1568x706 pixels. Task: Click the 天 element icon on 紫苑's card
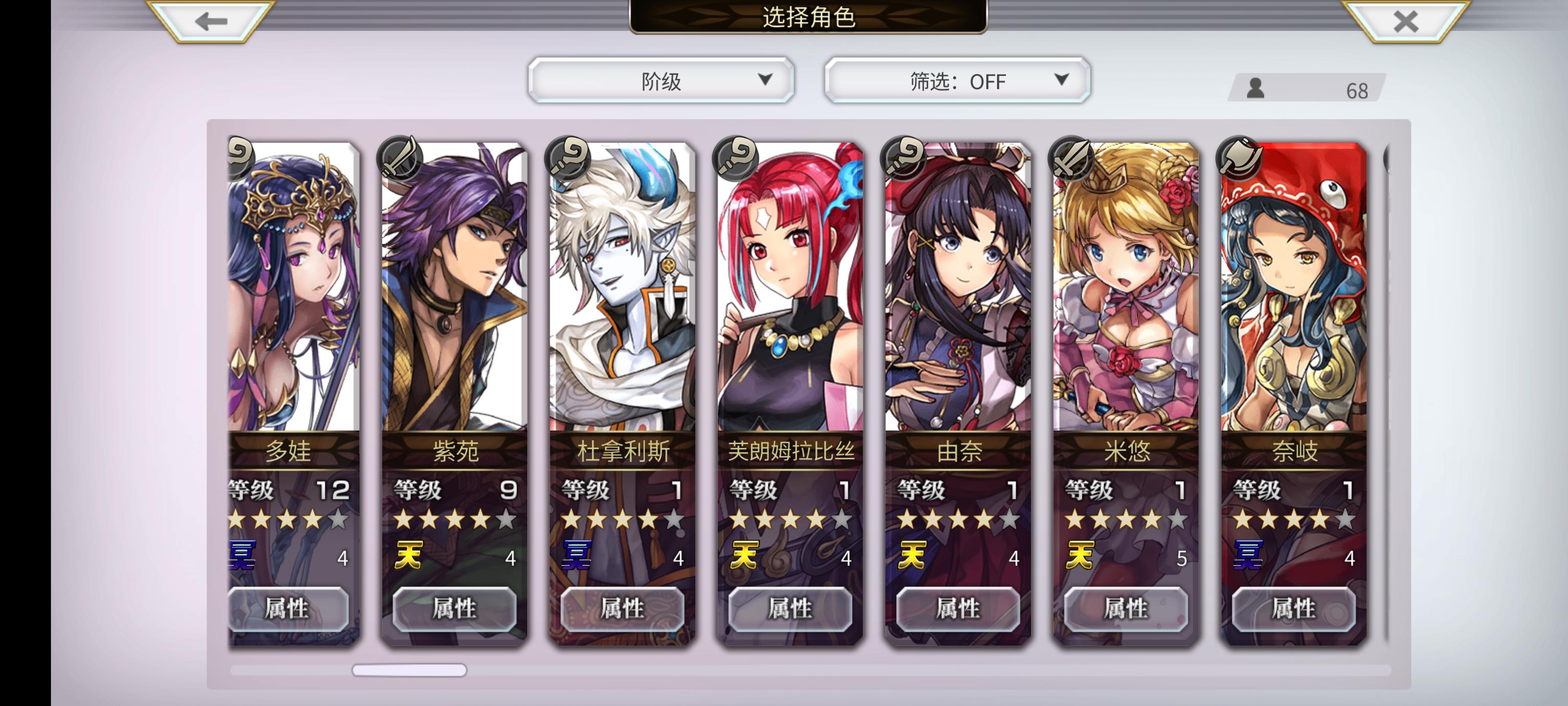(x=409, y=555)
